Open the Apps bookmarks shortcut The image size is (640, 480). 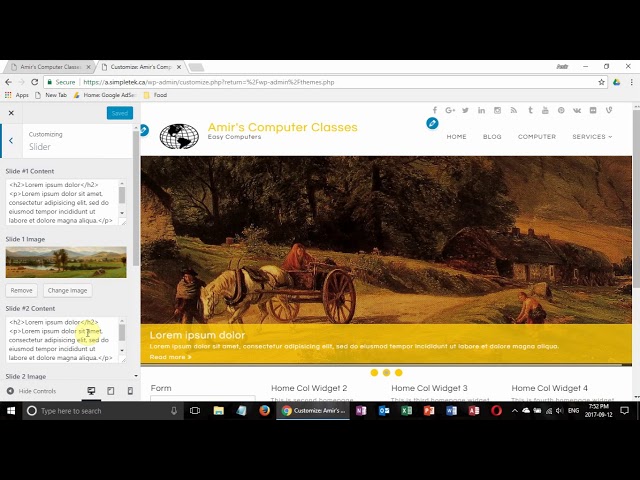[x=17, y=95]
